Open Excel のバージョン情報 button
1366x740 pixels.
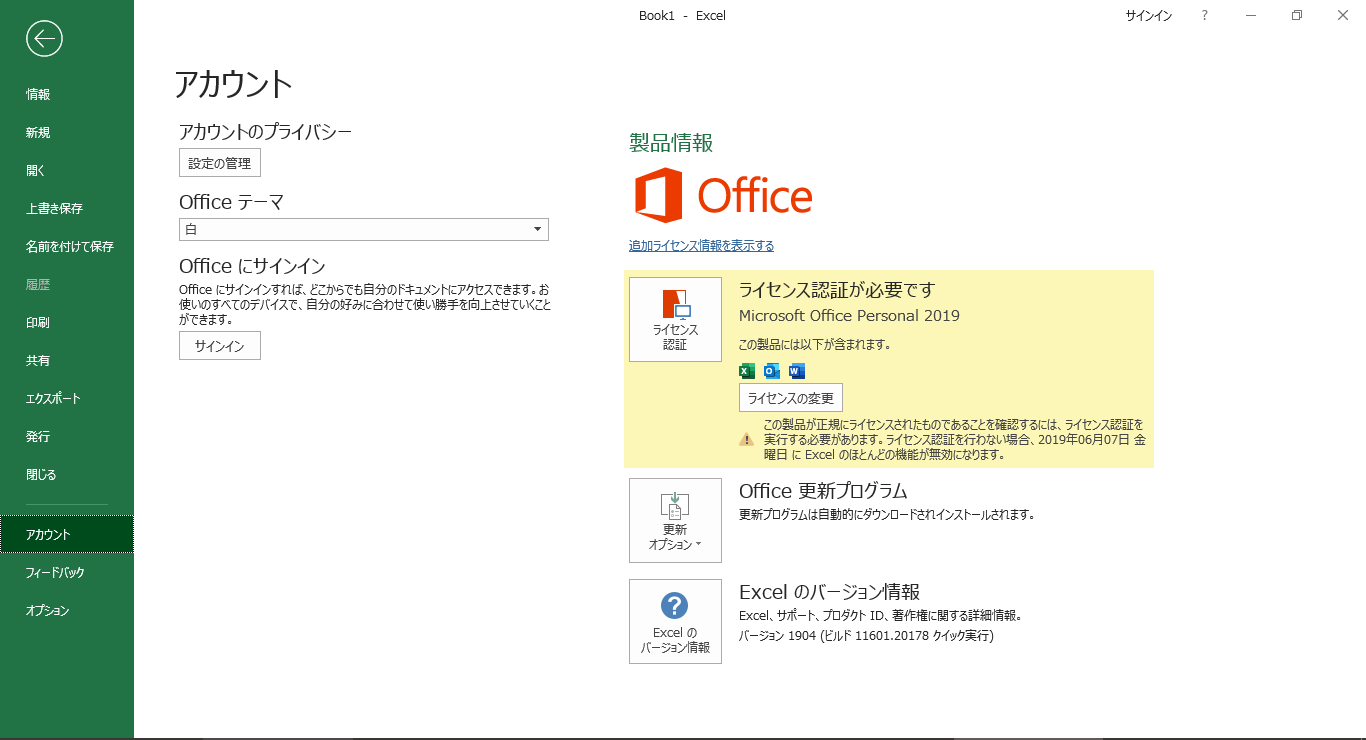point(675,621)
